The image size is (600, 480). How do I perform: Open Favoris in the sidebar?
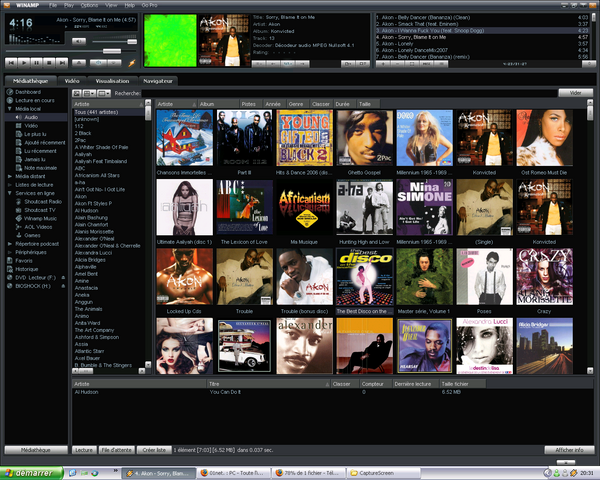tap(20, 260)
